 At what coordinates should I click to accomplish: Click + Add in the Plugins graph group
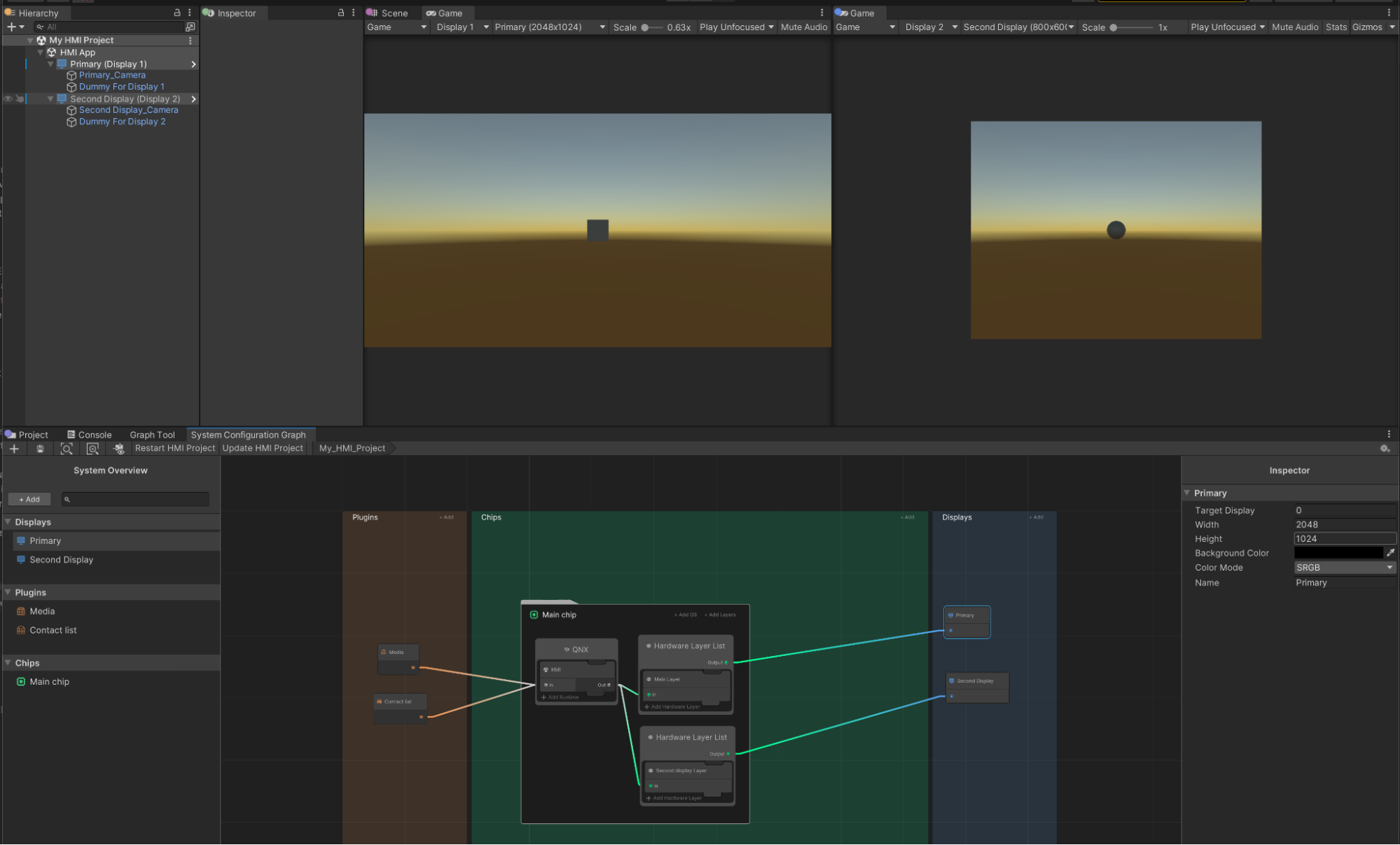[446, 517]
